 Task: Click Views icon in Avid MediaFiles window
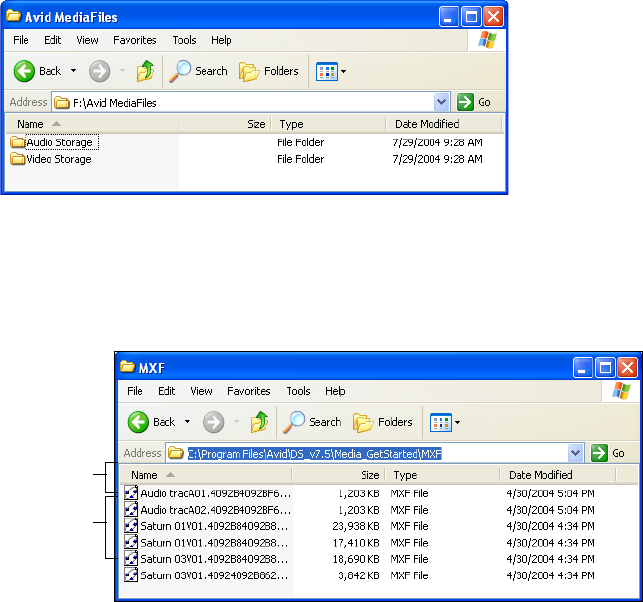coord(327,71)
